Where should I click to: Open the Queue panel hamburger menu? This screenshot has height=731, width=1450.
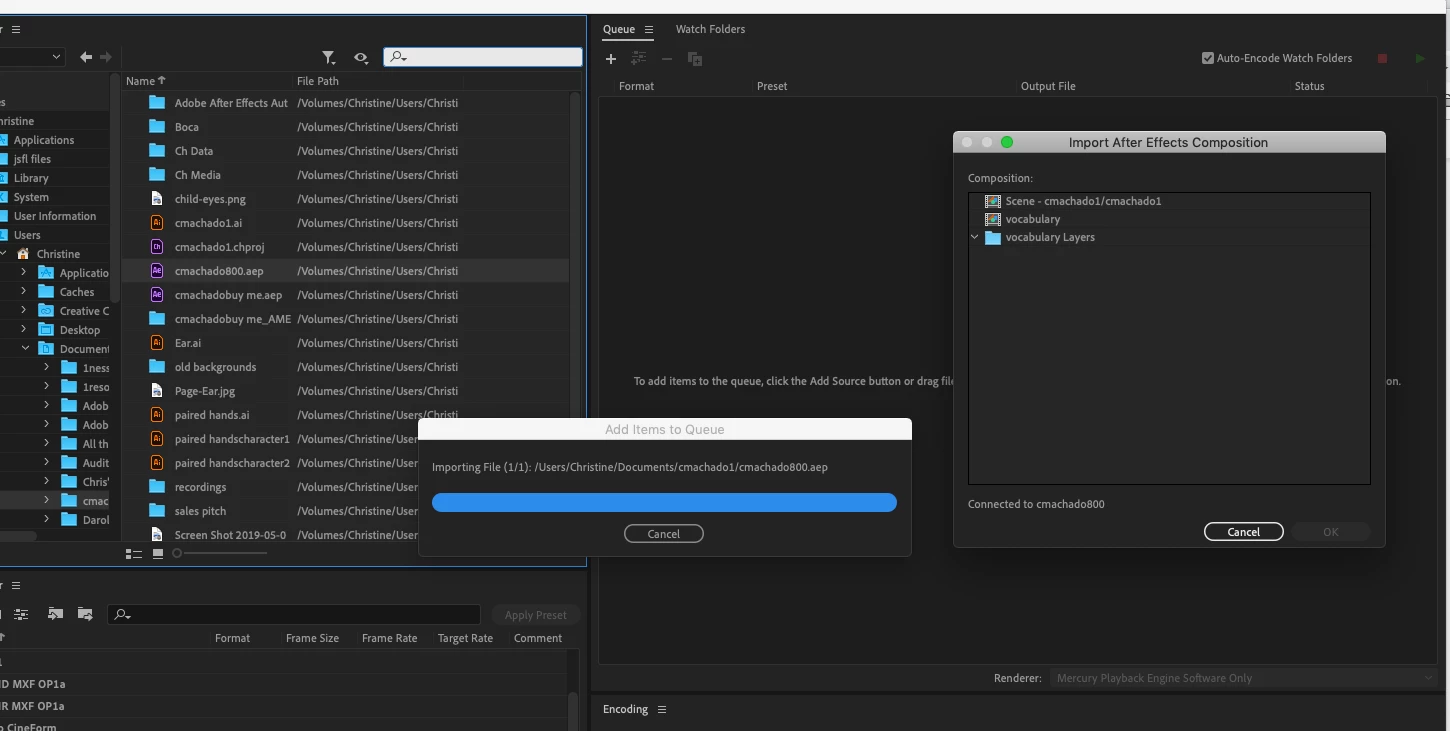[x=649, y=30]
